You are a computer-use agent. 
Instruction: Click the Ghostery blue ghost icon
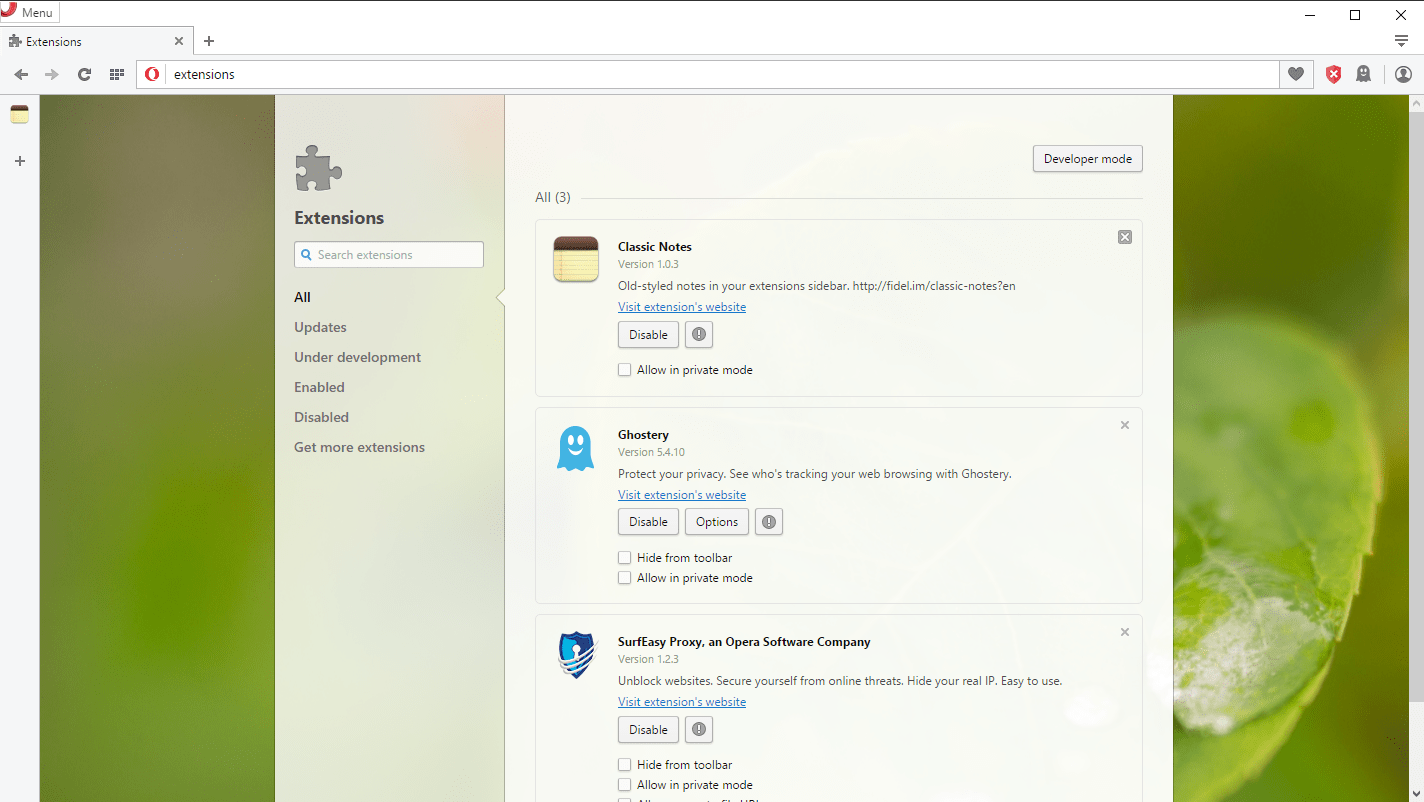pos(575,447)
